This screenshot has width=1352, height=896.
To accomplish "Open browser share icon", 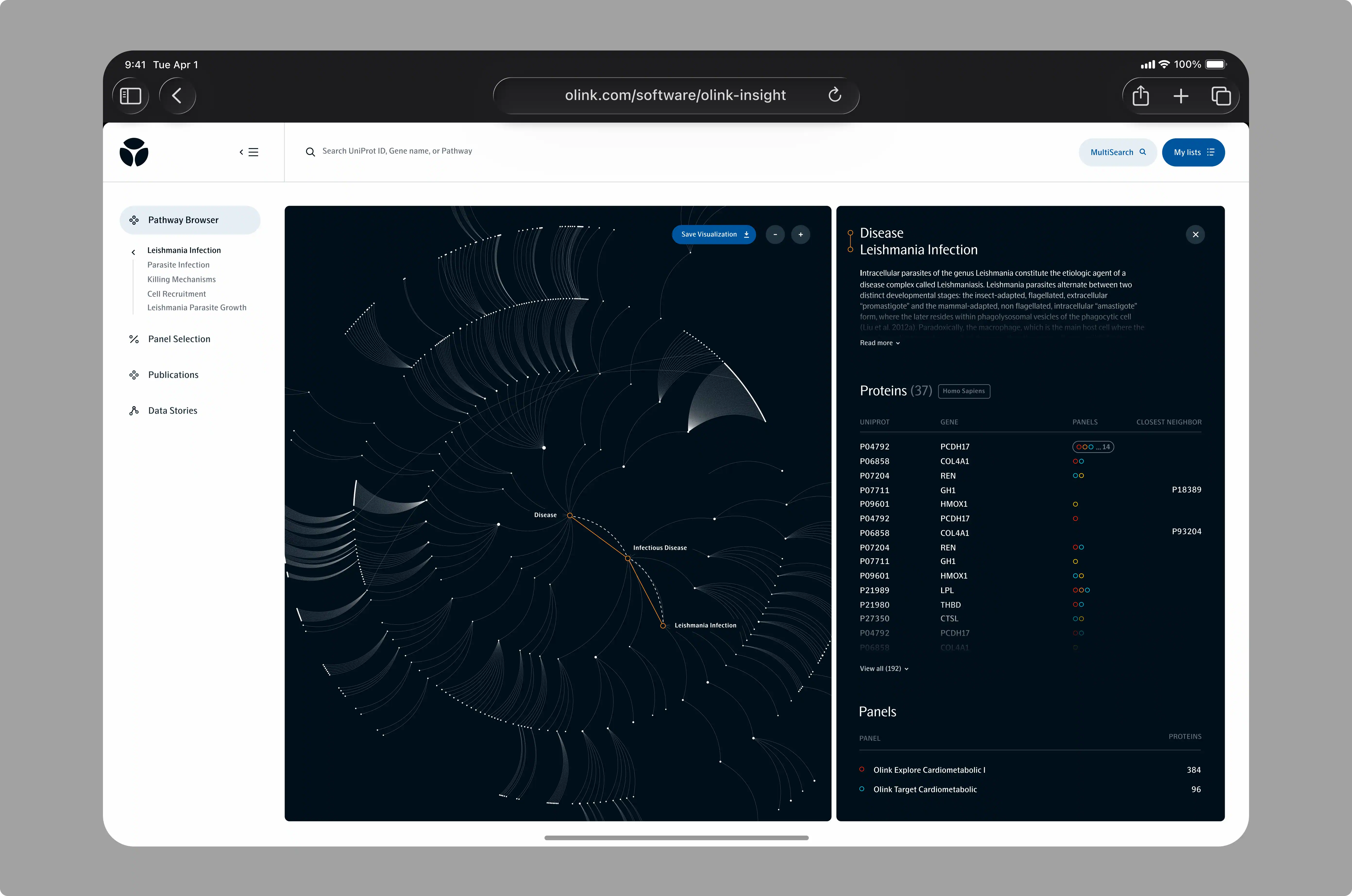I will point(1141,95).
